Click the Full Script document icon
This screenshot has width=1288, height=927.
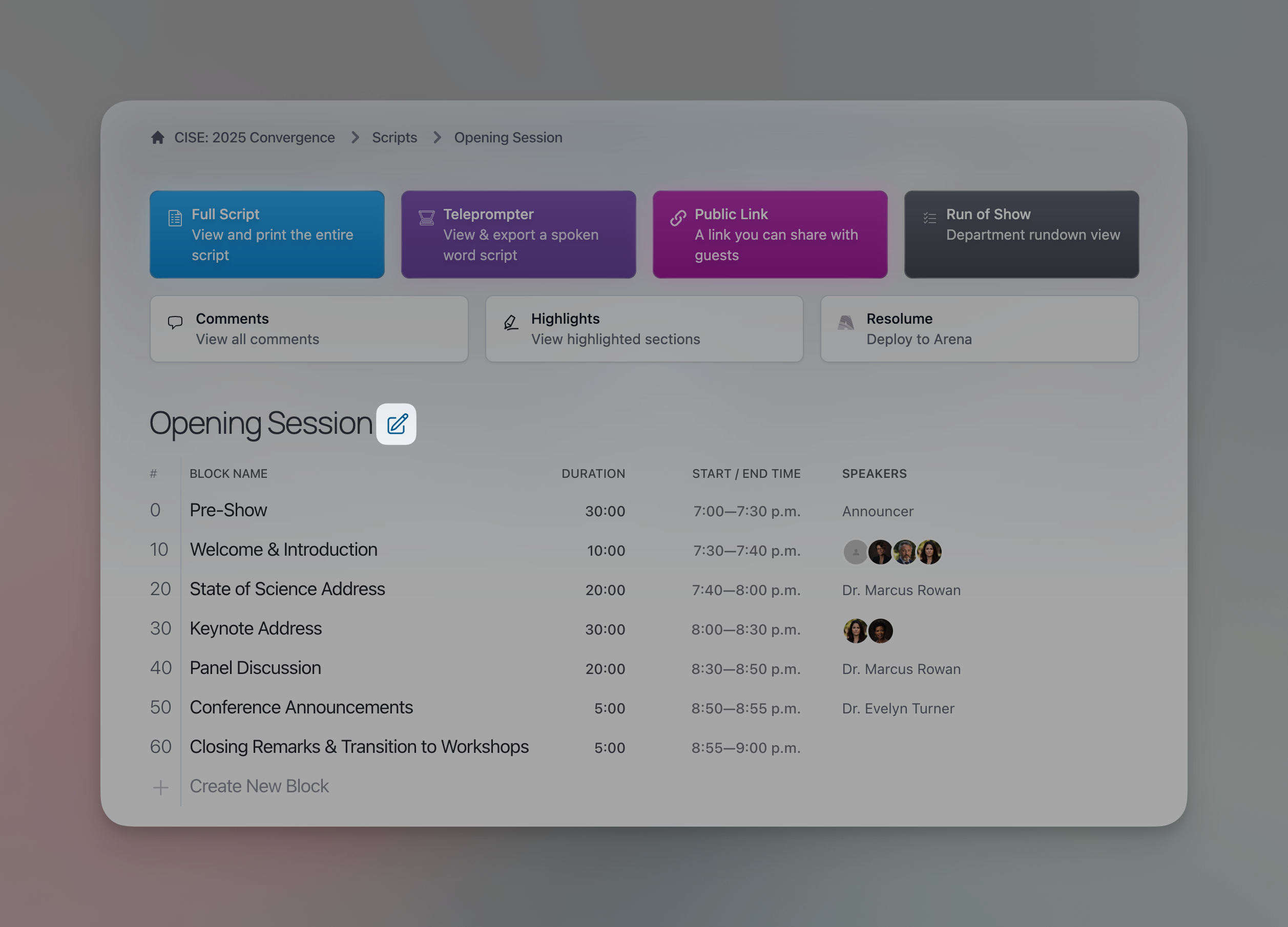tap(175, 218)
